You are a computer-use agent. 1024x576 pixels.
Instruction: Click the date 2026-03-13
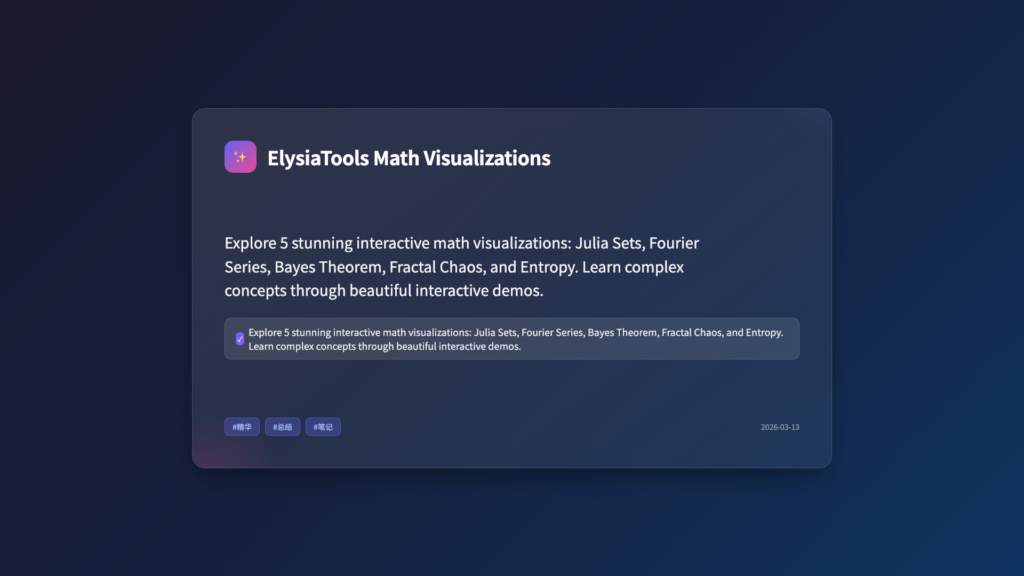[780, 427]
